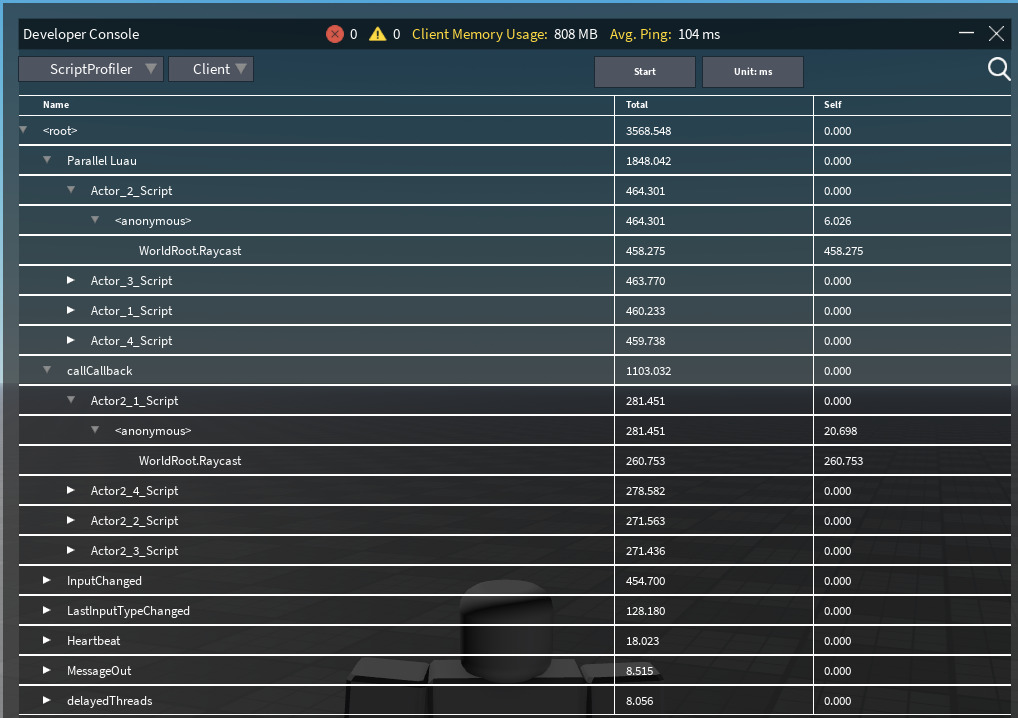
Task: Open the ScriptProfiler view dropdown
Action: click(x=90, y=69)
